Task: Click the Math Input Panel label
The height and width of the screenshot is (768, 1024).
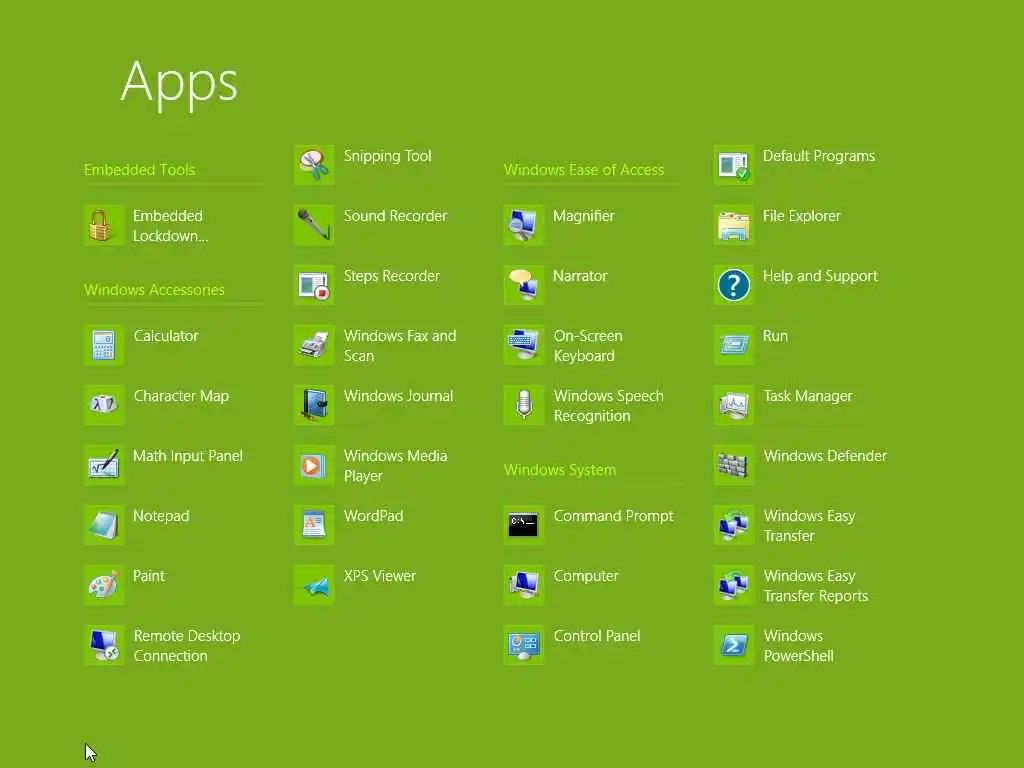Action: (188, 456)
